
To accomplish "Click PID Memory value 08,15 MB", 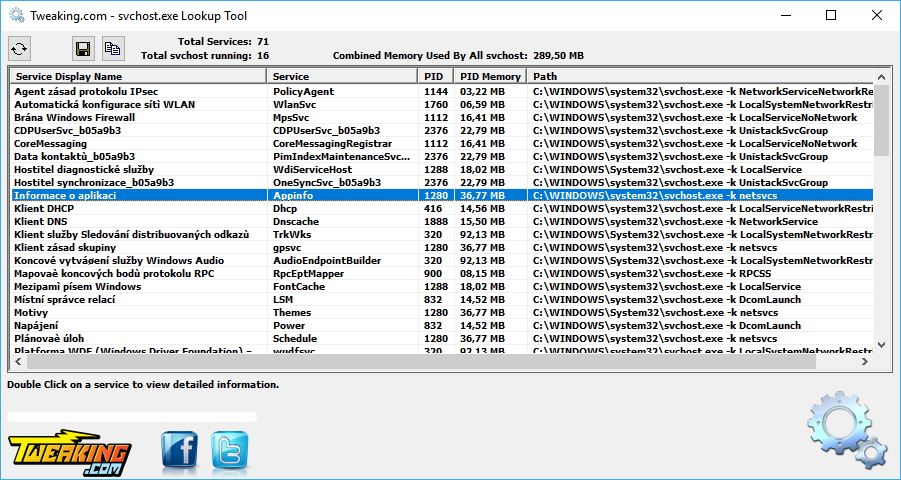I will 482,274.
